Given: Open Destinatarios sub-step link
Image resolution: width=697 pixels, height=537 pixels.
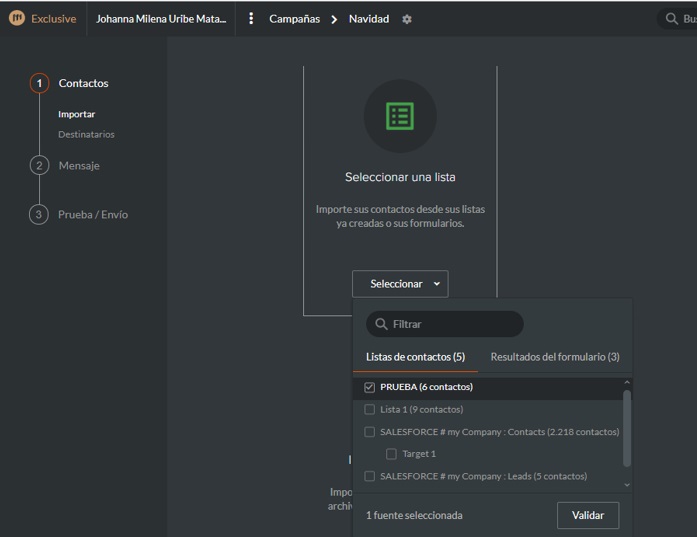Looking at the screenshot, I should click(x=86, y=134).
